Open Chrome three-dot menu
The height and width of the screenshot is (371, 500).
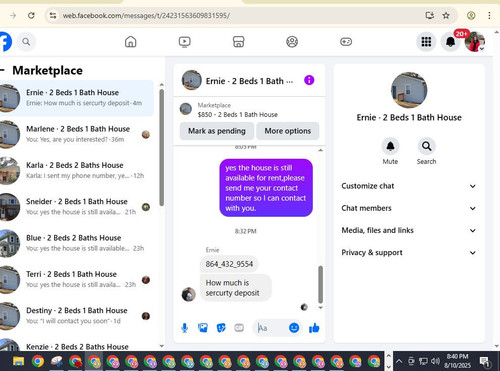[x=489, y=15]
